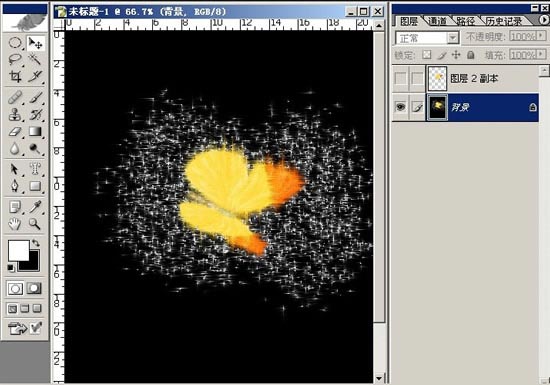Viewport: 550px width, 385px height.
Task: Select the Type tool
Action: coord(35,169)
